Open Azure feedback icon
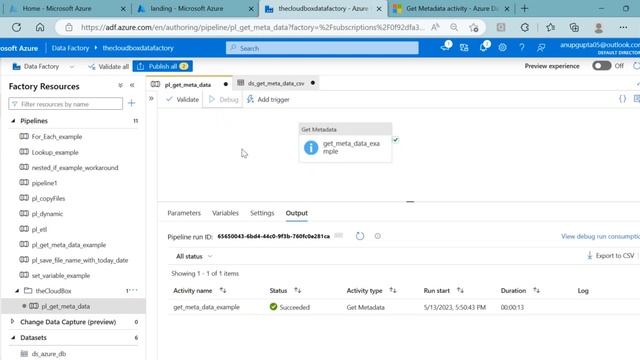Image resolution: width=640 pixels, height=360 pixels. click(541, 47)
